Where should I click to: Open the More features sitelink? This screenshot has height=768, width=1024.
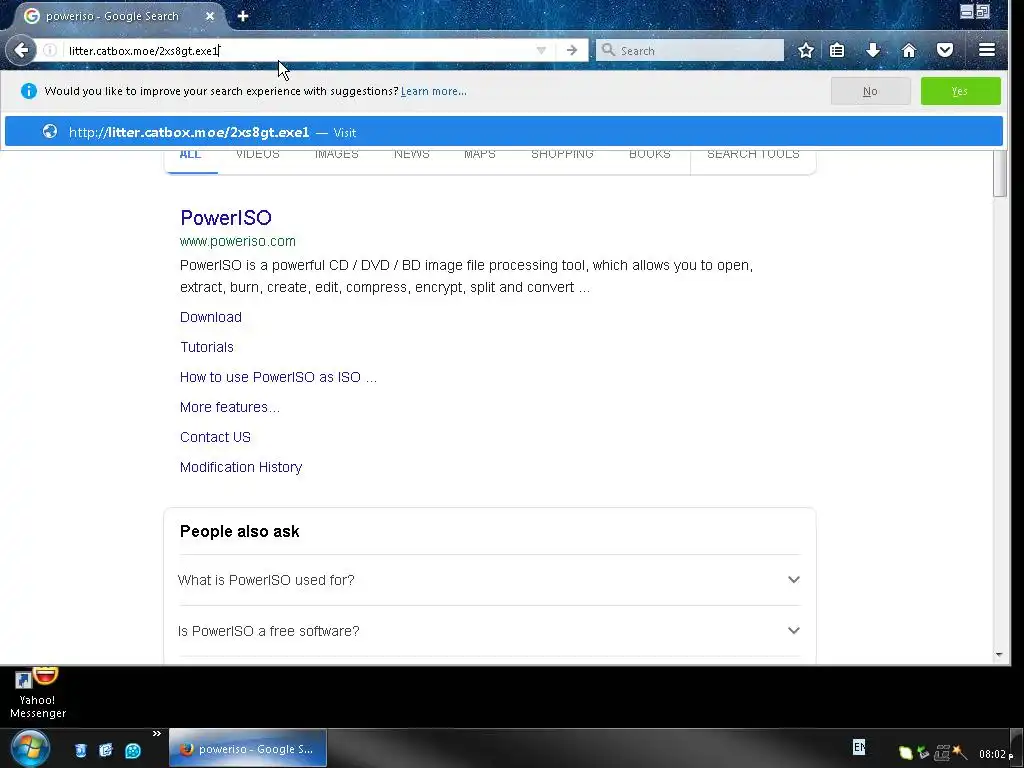pyautogui.click(x=230, y=407)
